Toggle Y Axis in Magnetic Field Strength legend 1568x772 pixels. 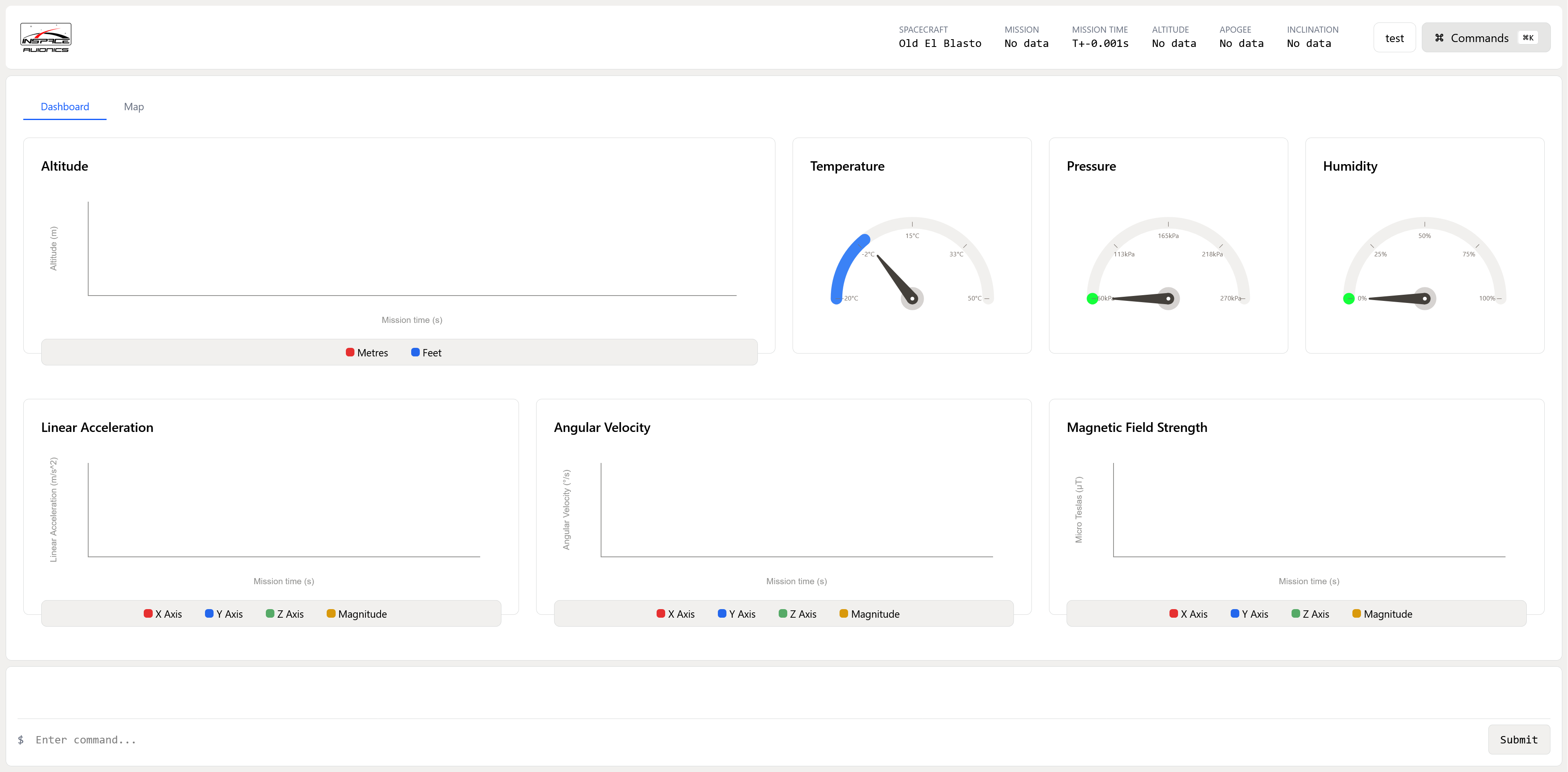pos(1249,614)
